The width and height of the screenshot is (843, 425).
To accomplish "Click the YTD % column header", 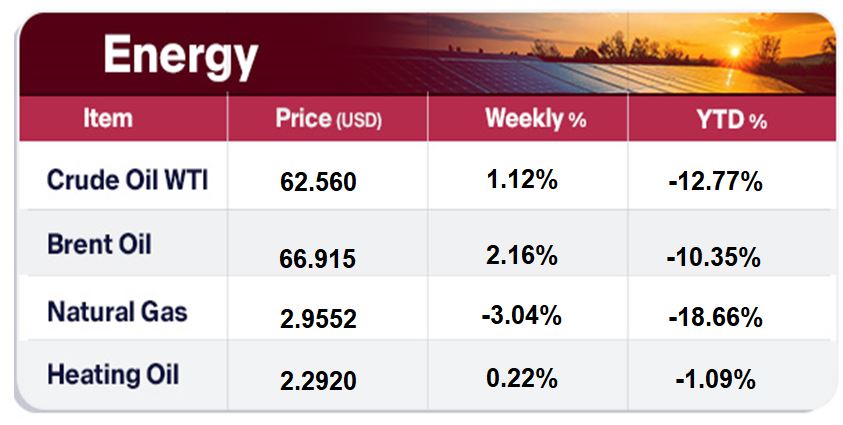I will tap(731, 121).
